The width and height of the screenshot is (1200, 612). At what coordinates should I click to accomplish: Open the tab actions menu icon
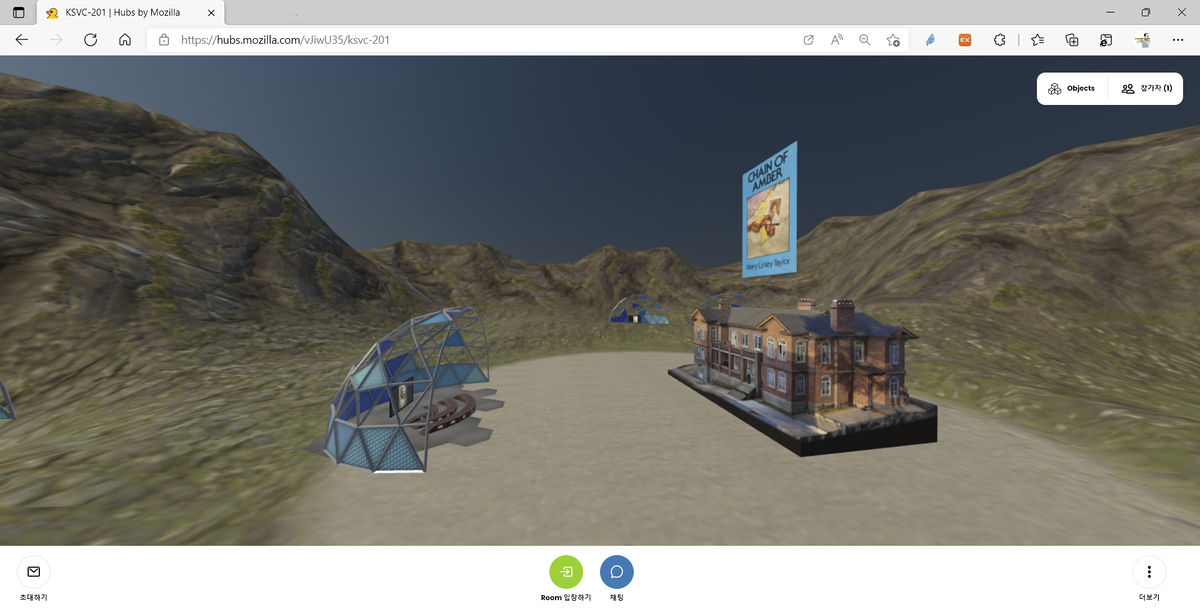coord(19,13)
